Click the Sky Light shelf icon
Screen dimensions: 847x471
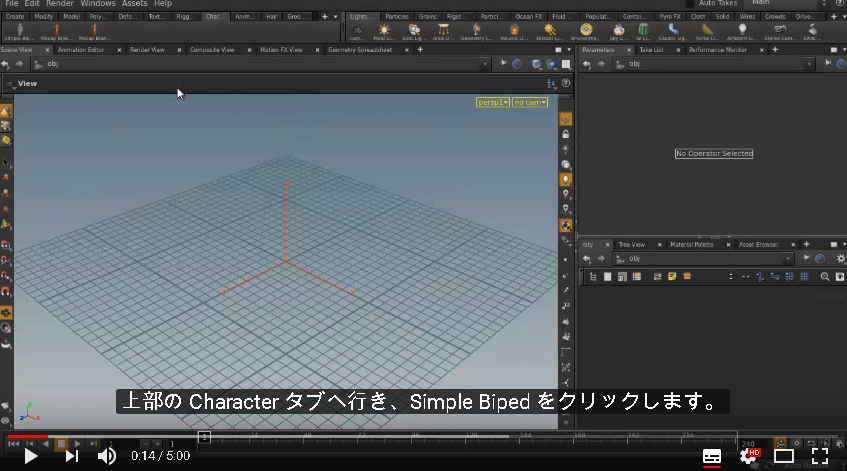(x=619, y=32)
